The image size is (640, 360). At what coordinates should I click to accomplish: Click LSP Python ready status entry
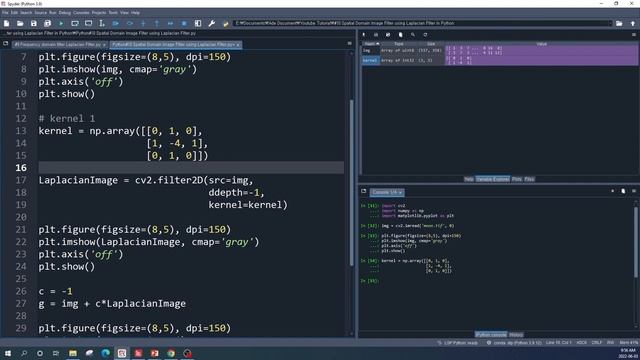(458, 343)
